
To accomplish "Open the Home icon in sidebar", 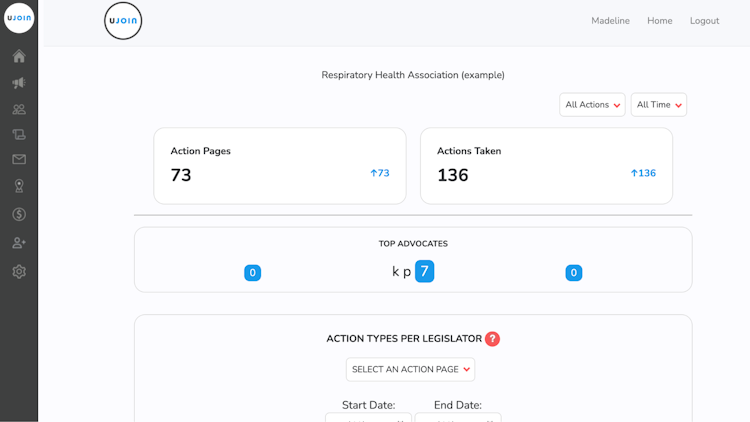I will [x=19, y=56].
